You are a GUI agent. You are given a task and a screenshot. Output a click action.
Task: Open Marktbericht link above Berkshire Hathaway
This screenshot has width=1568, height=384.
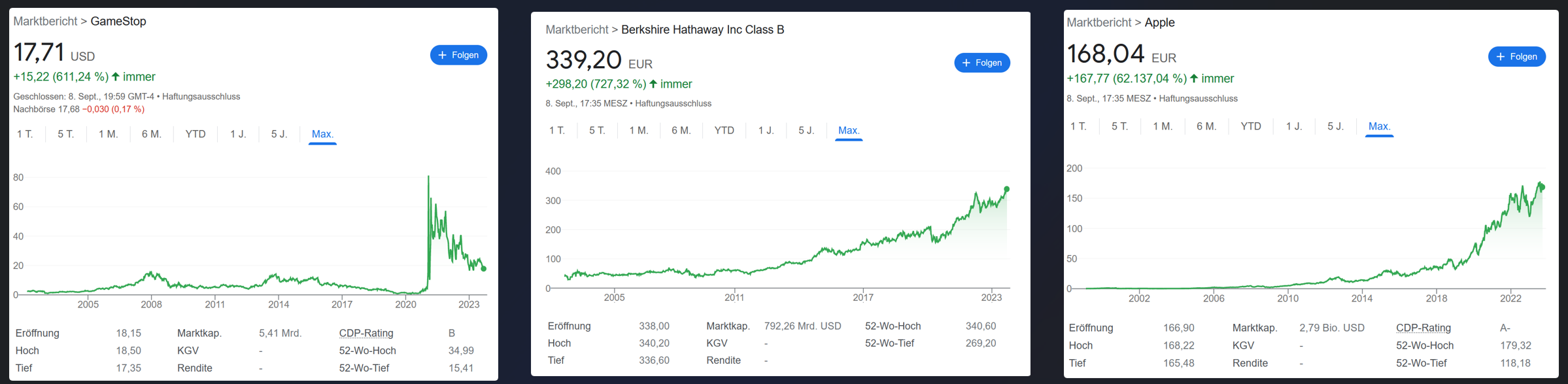click(x=577, y=29)
